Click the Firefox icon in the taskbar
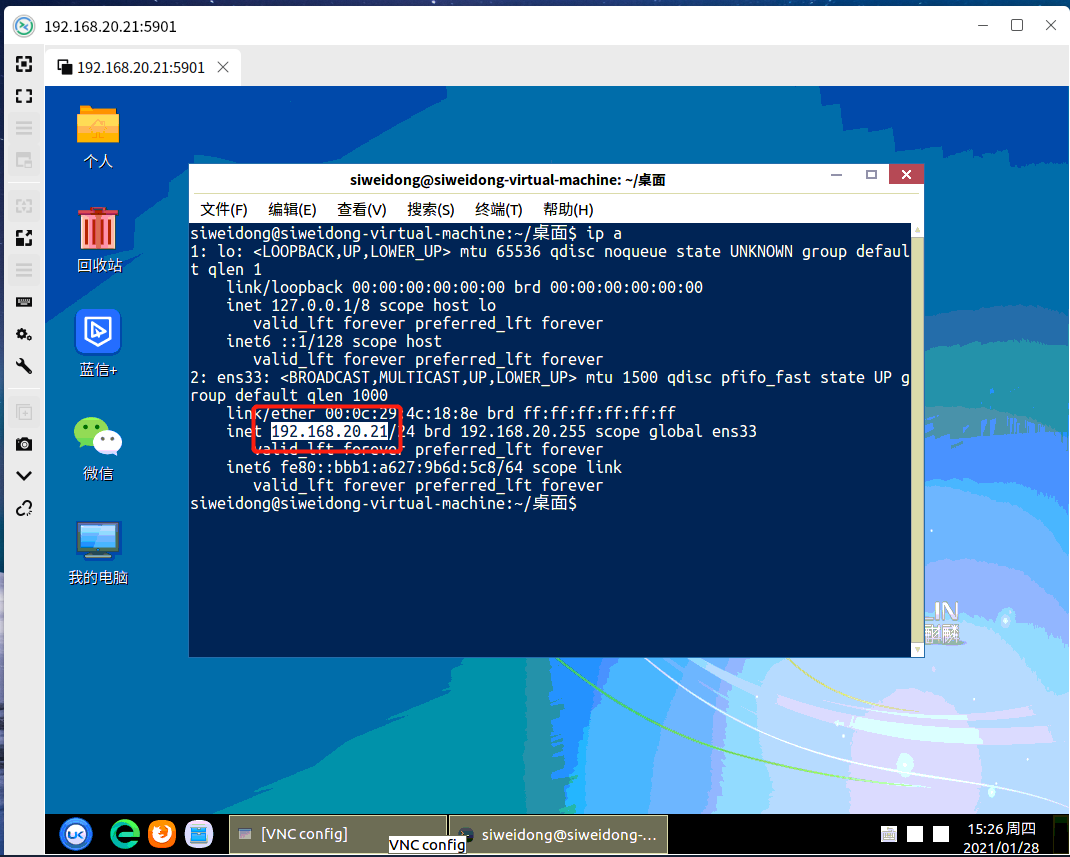The image size is (1070, 857). (162, 833)
